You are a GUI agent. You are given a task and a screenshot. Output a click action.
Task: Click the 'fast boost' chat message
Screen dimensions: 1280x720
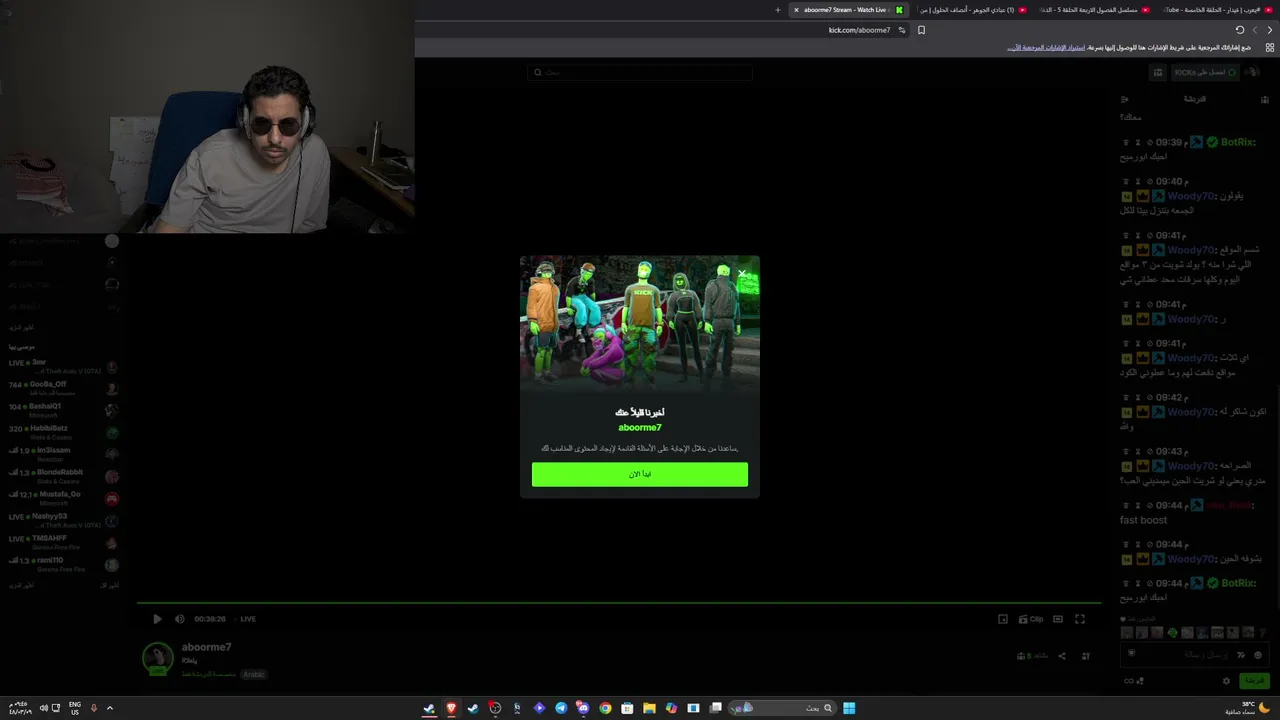[1143, 520]
